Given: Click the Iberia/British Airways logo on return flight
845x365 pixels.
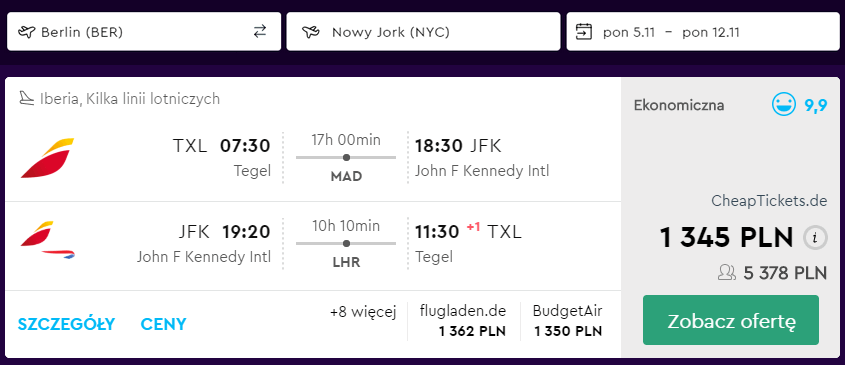Looking at the screenshot, I should click(x=47, y=240).
